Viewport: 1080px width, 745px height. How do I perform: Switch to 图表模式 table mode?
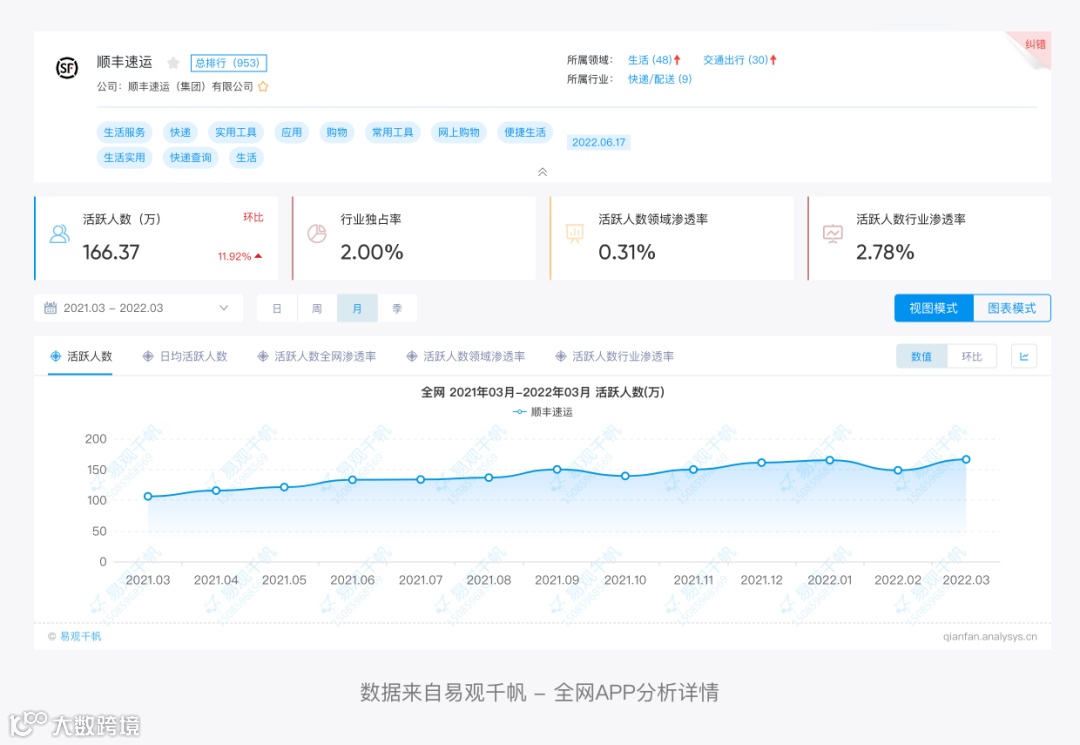coord(1012,308)
